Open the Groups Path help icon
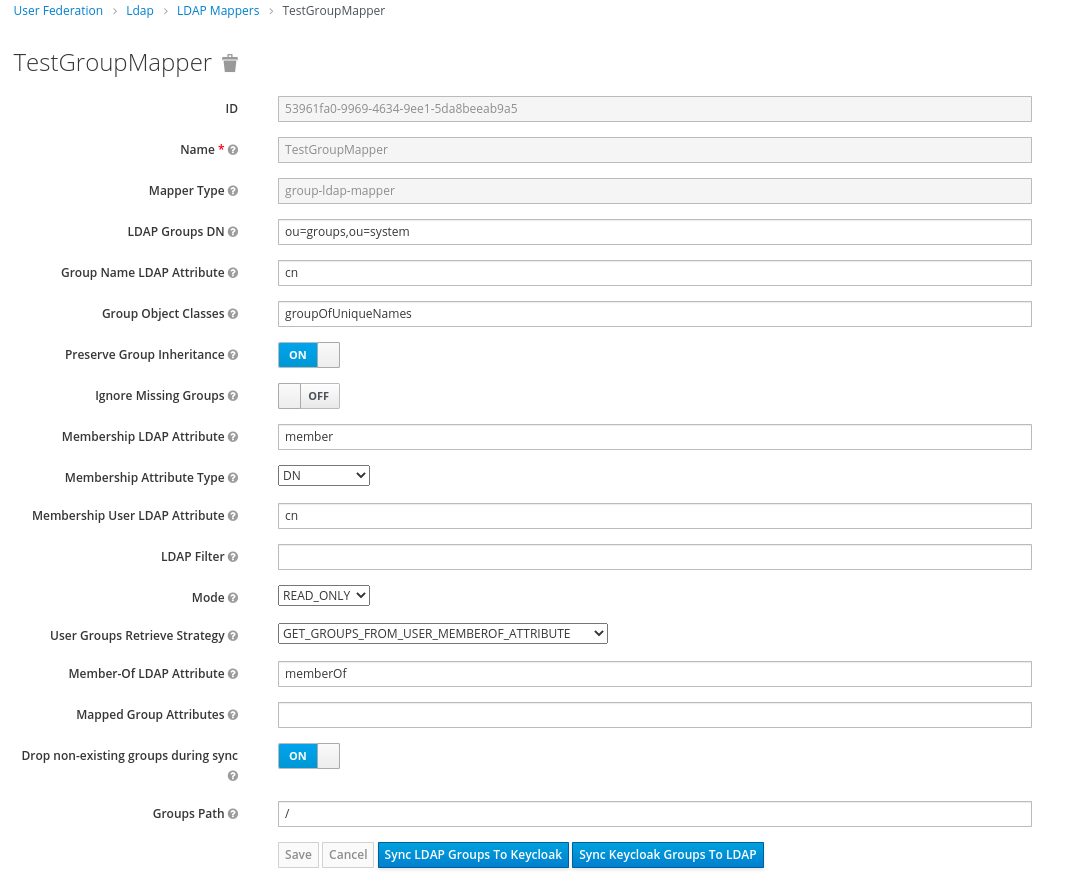1090x873 pixels. point(232,813)
